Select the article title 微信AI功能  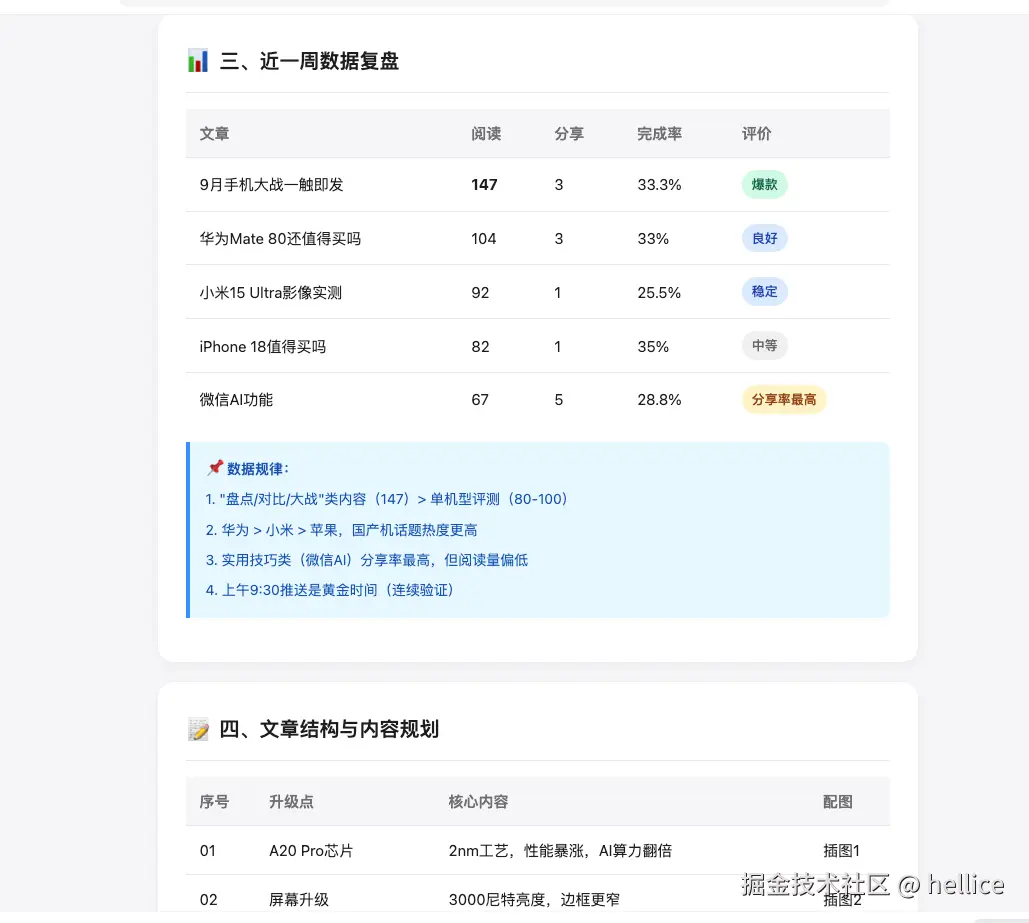tap(236, 400)
